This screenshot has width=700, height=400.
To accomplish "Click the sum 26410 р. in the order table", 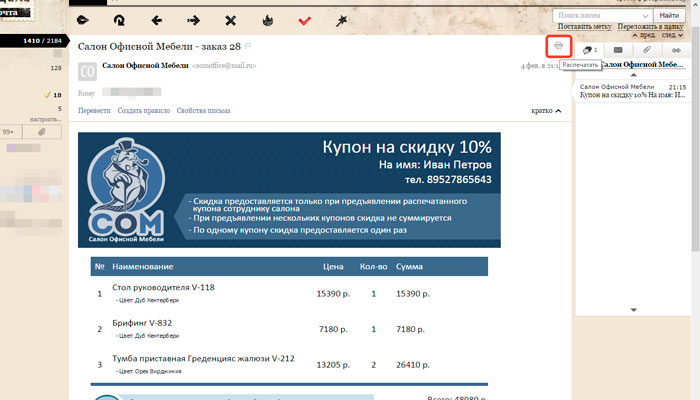I will [412, 365].
